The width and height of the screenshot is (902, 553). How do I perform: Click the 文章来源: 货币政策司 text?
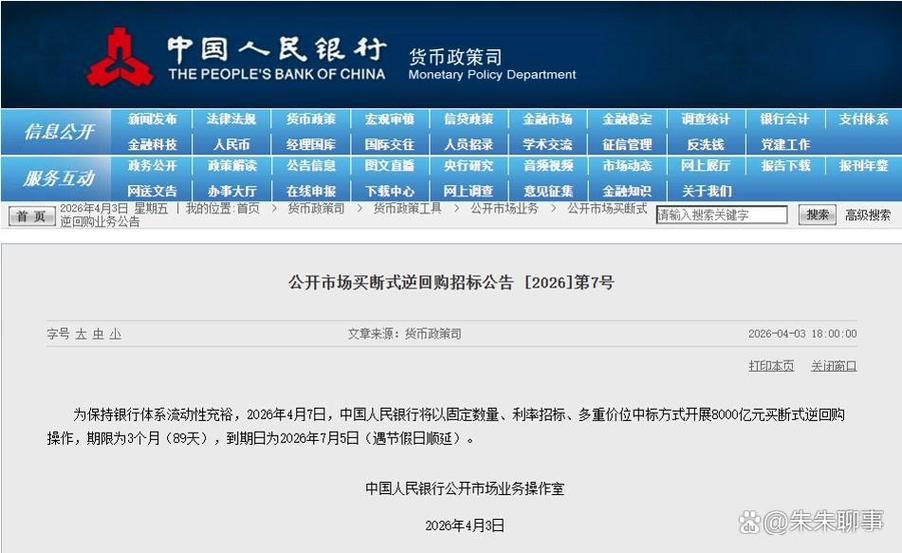point(404,334)
